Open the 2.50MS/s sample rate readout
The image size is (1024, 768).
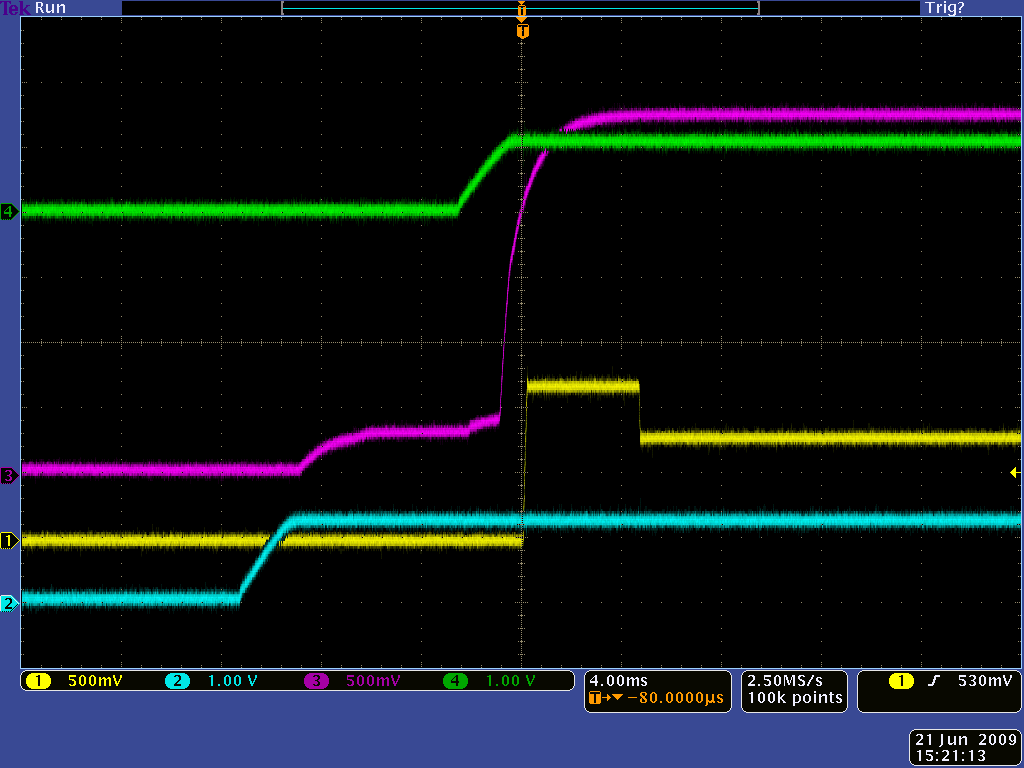click(793, 681)
